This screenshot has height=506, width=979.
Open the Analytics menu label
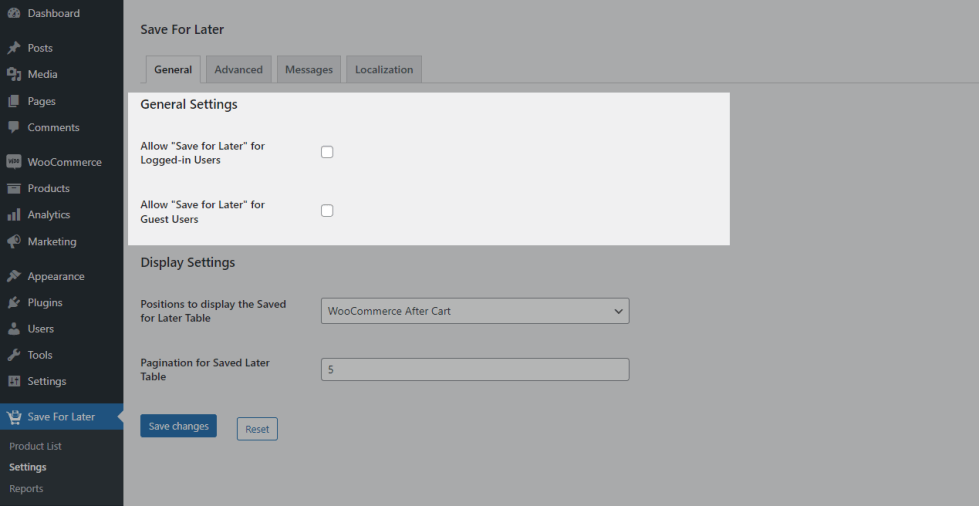tap(49, 215)
